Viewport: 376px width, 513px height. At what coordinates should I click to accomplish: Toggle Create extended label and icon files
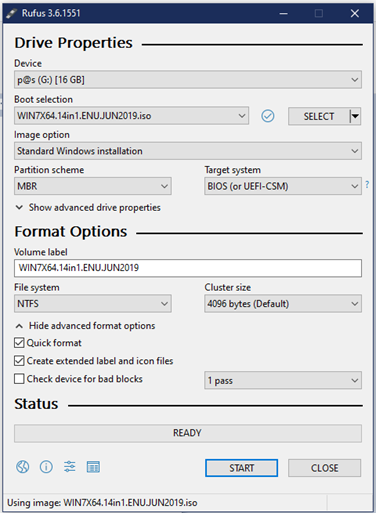(19, 361)
